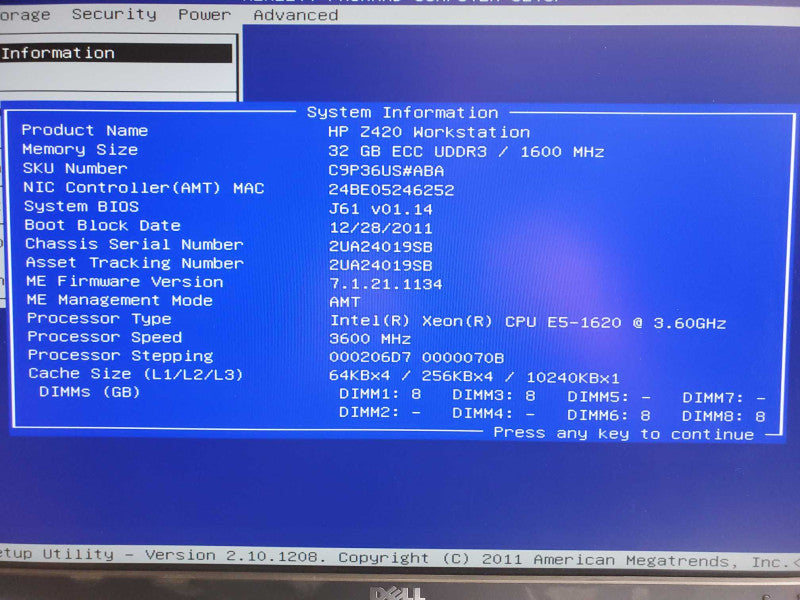Click the Intel Xeon E5-1620 processor value

(529, 322)
